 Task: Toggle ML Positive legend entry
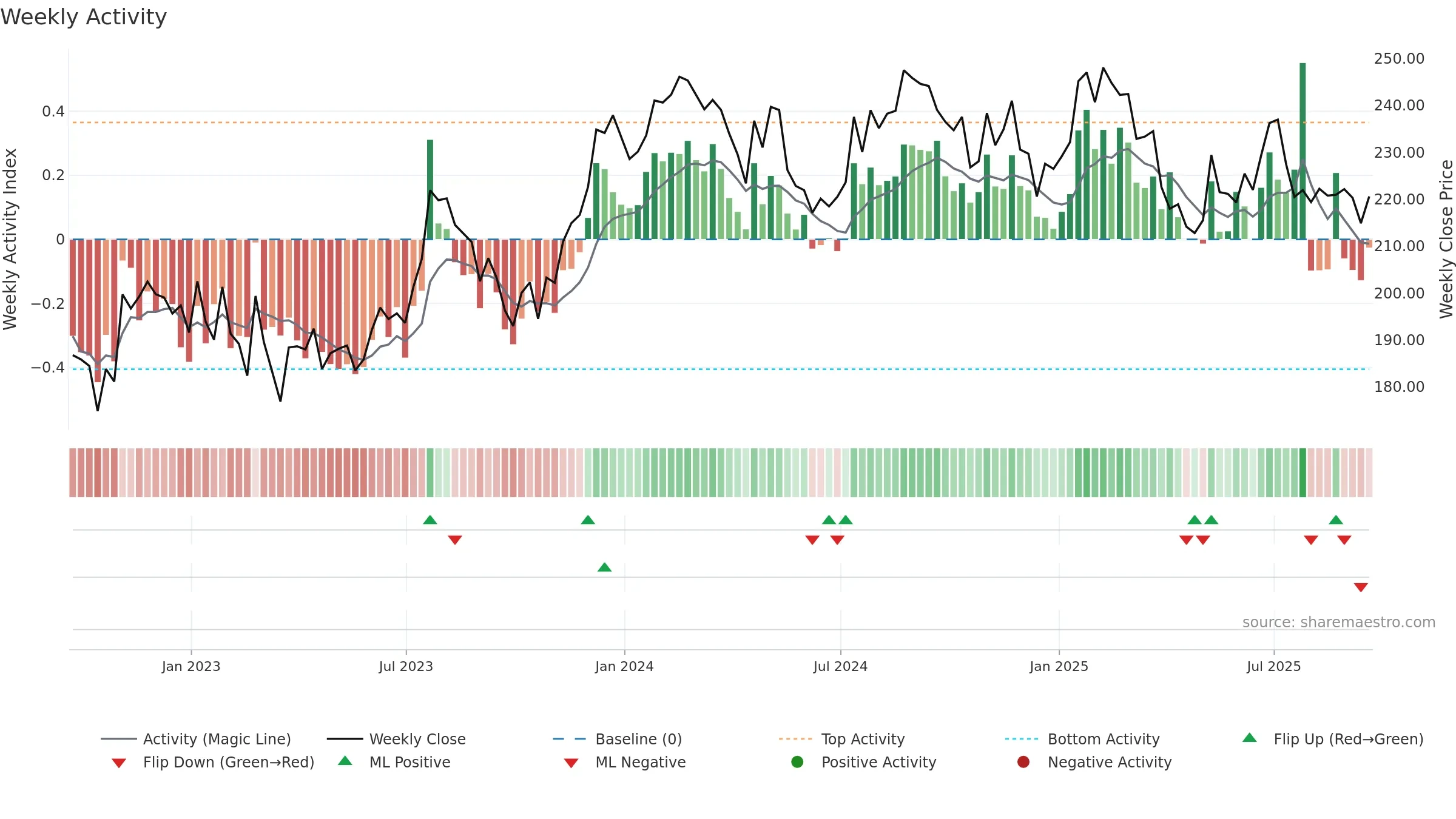click(394, 762)
